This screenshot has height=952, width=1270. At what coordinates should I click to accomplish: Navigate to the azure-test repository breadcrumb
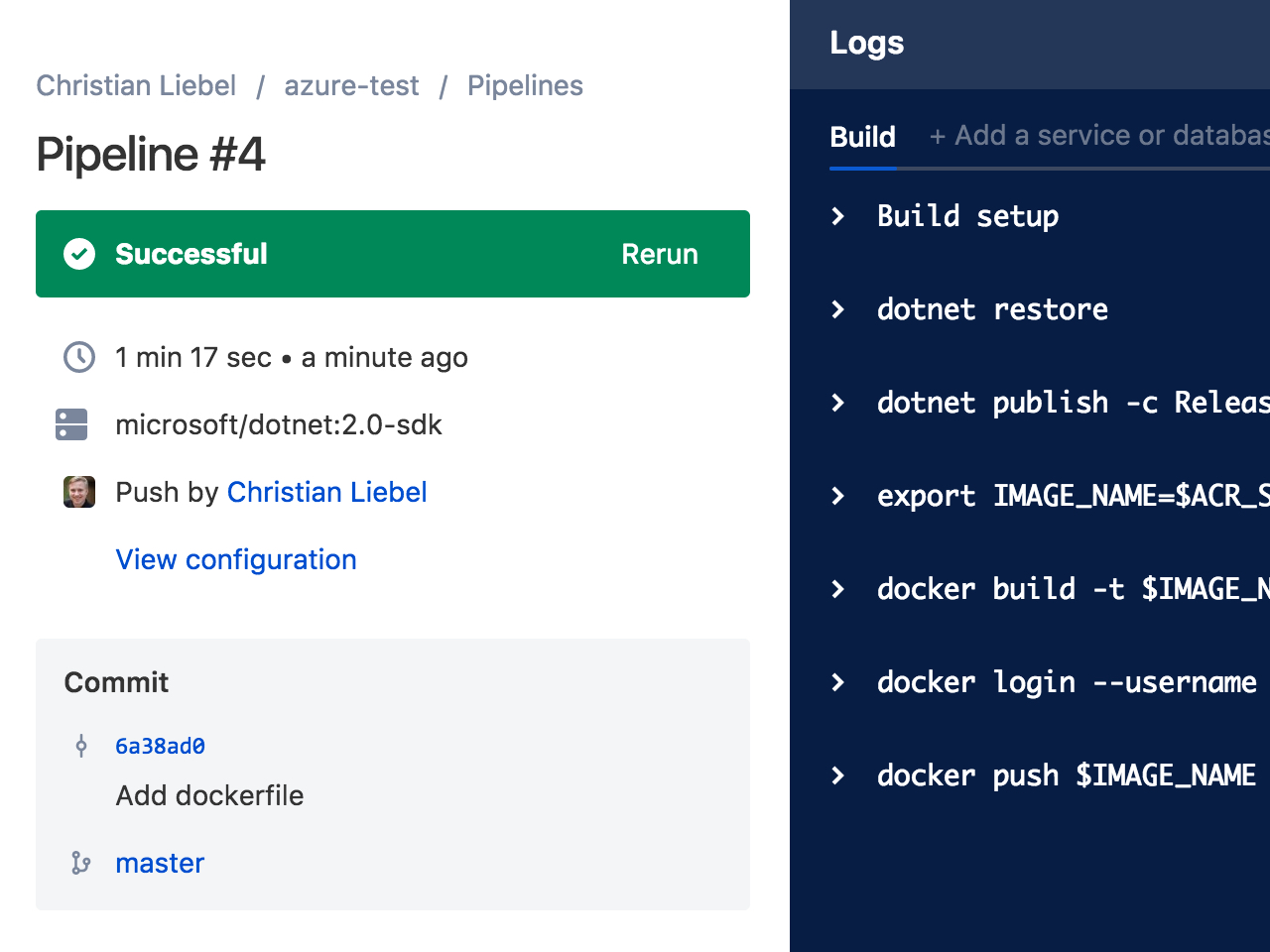[x=351, y=85]
